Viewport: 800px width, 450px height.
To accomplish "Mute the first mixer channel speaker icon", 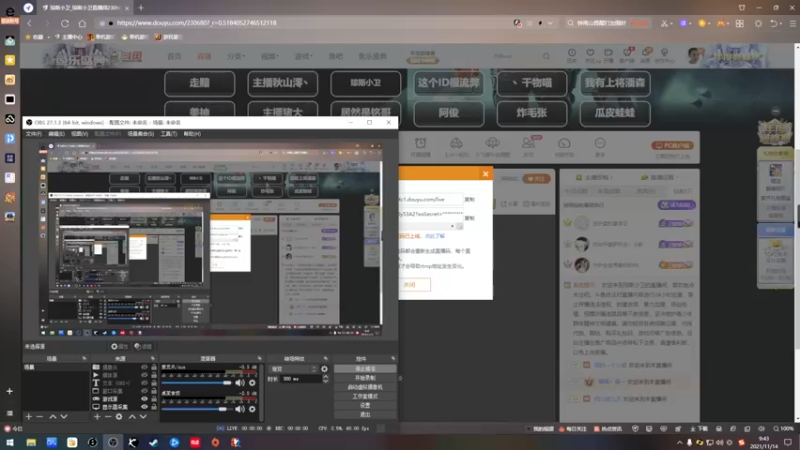I will pos(240,383).
